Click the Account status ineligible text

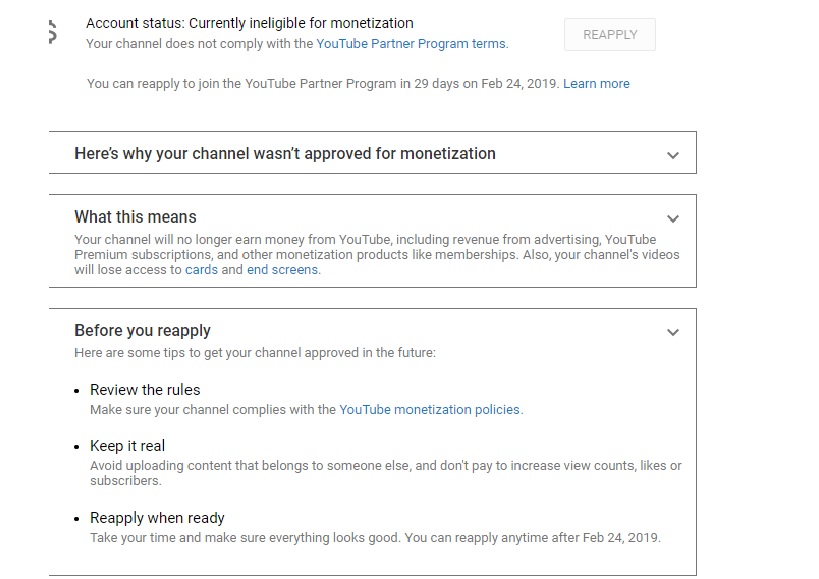pyautogui.click(x=249, y=23)
